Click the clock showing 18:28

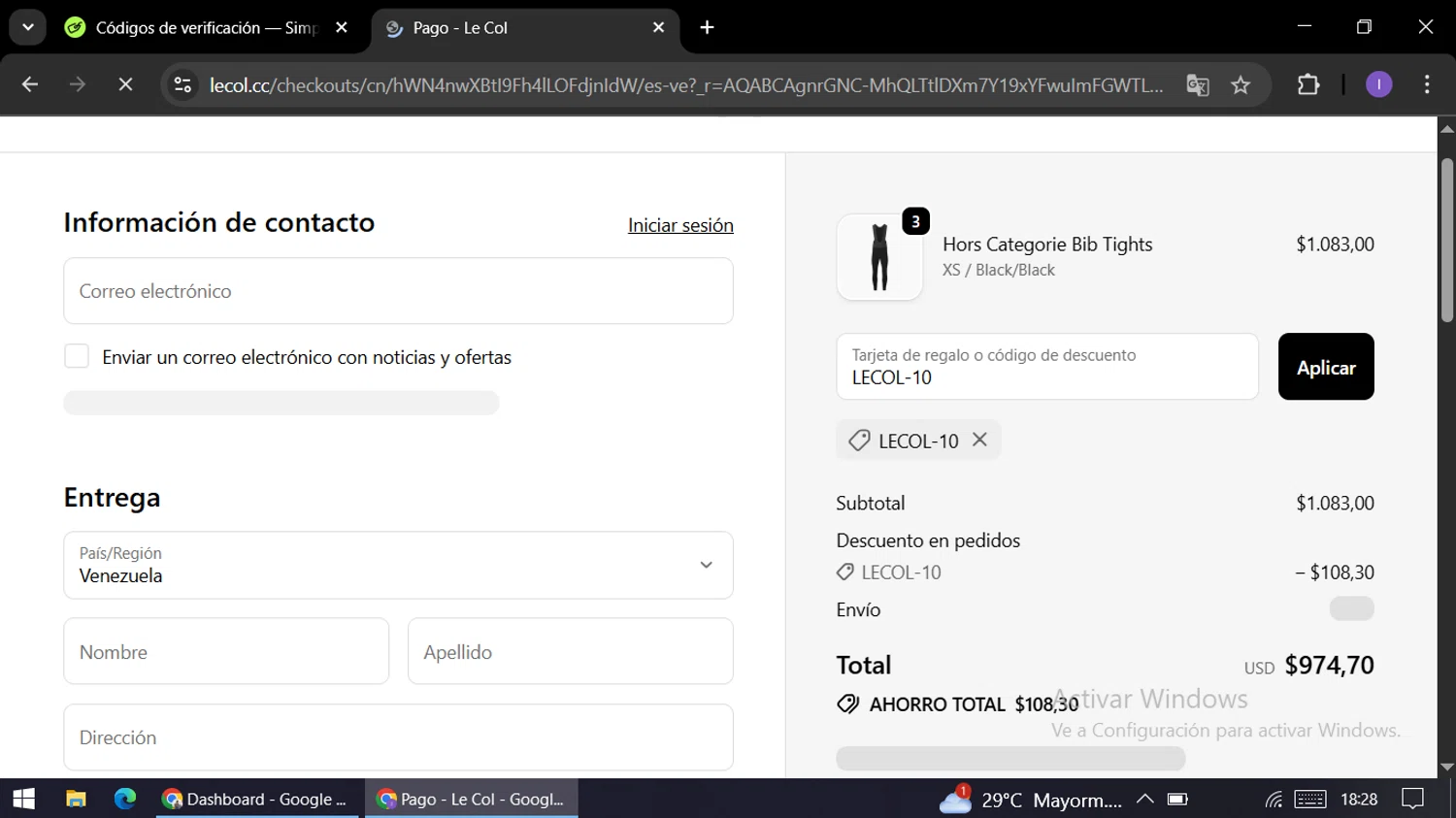click(1359, 799)
